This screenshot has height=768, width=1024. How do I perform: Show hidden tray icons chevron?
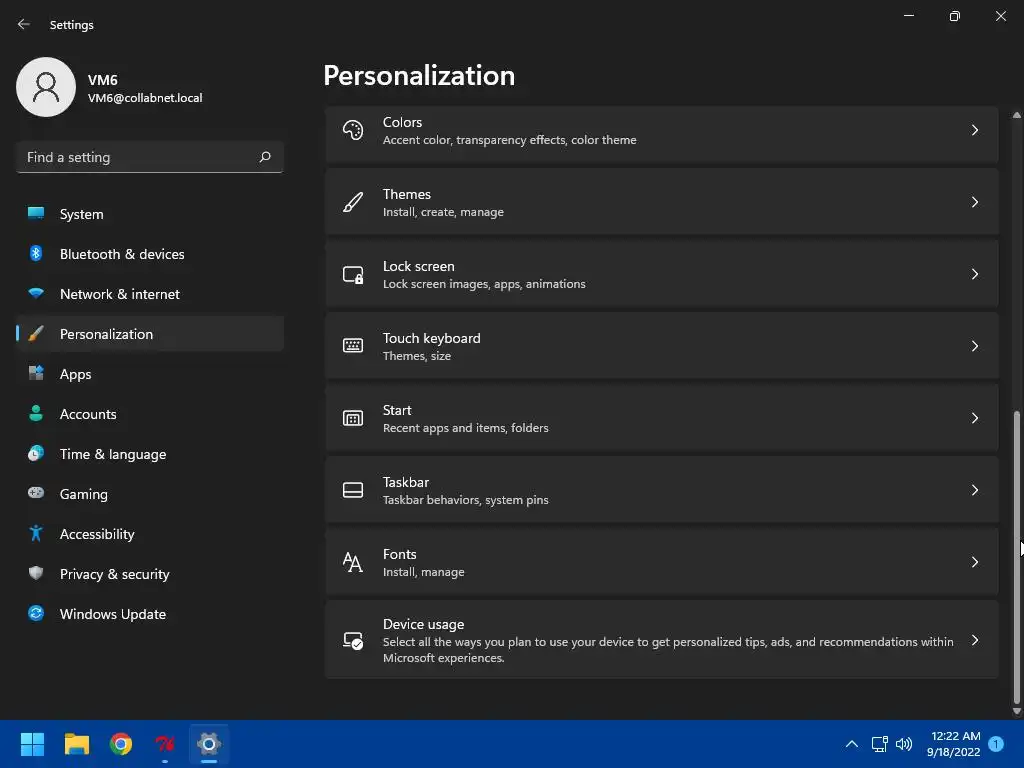[x=852, y=744]
